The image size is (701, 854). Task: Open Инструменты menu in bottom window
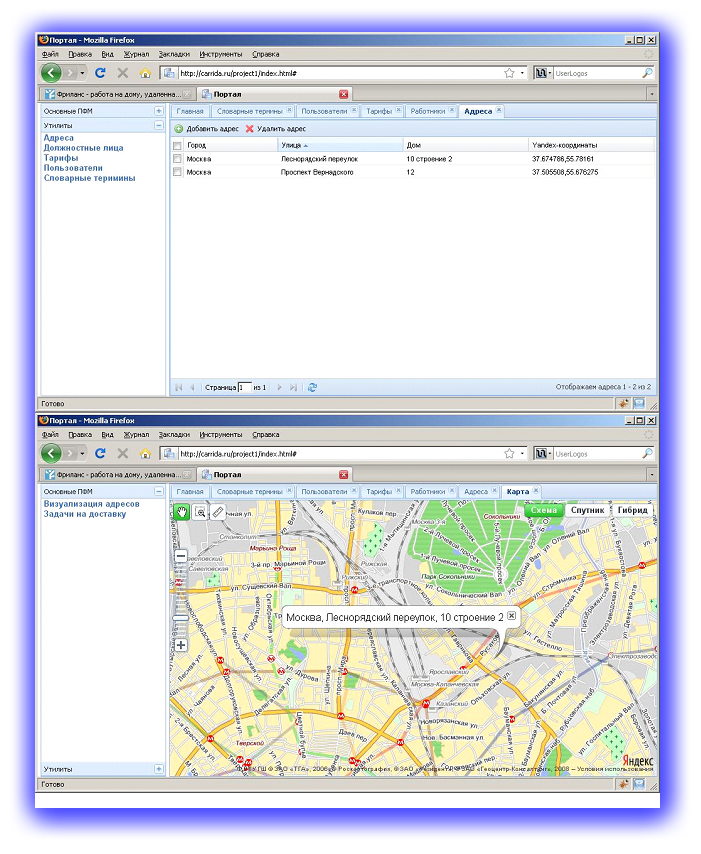pos(221,435)
